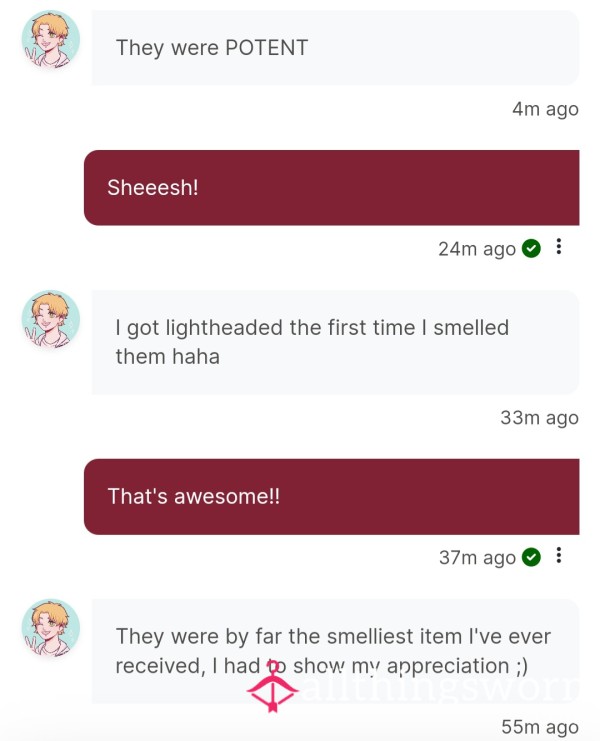This screenshot has width=600, height=741.
Task: Click the "4m ago" timestamp
Action: [545, 109]
